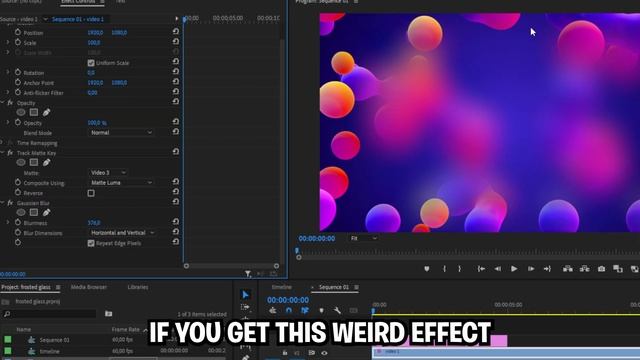Create ellipse mask under Gaussian Blur
Image resolution: width=640 pixels, height=360 pixels.
coord(21,212)
